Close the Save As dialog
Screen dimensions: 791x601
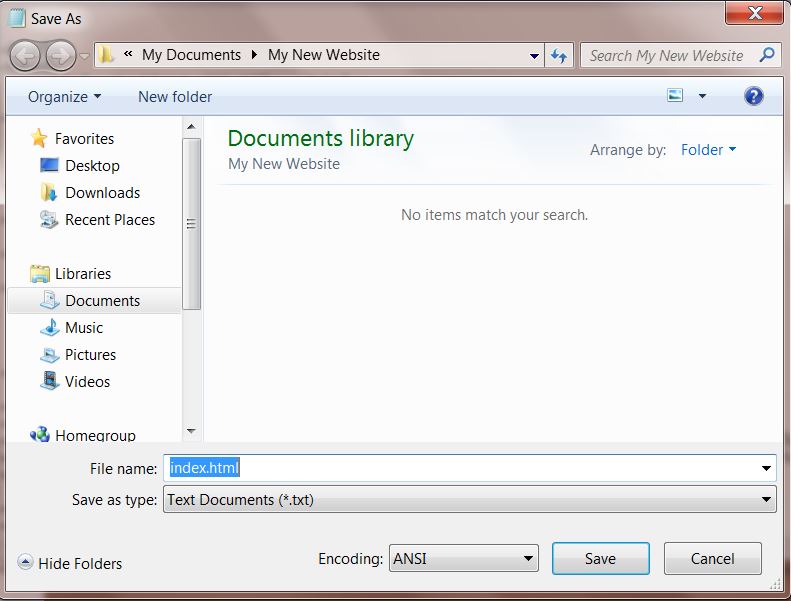coord(754,13)
